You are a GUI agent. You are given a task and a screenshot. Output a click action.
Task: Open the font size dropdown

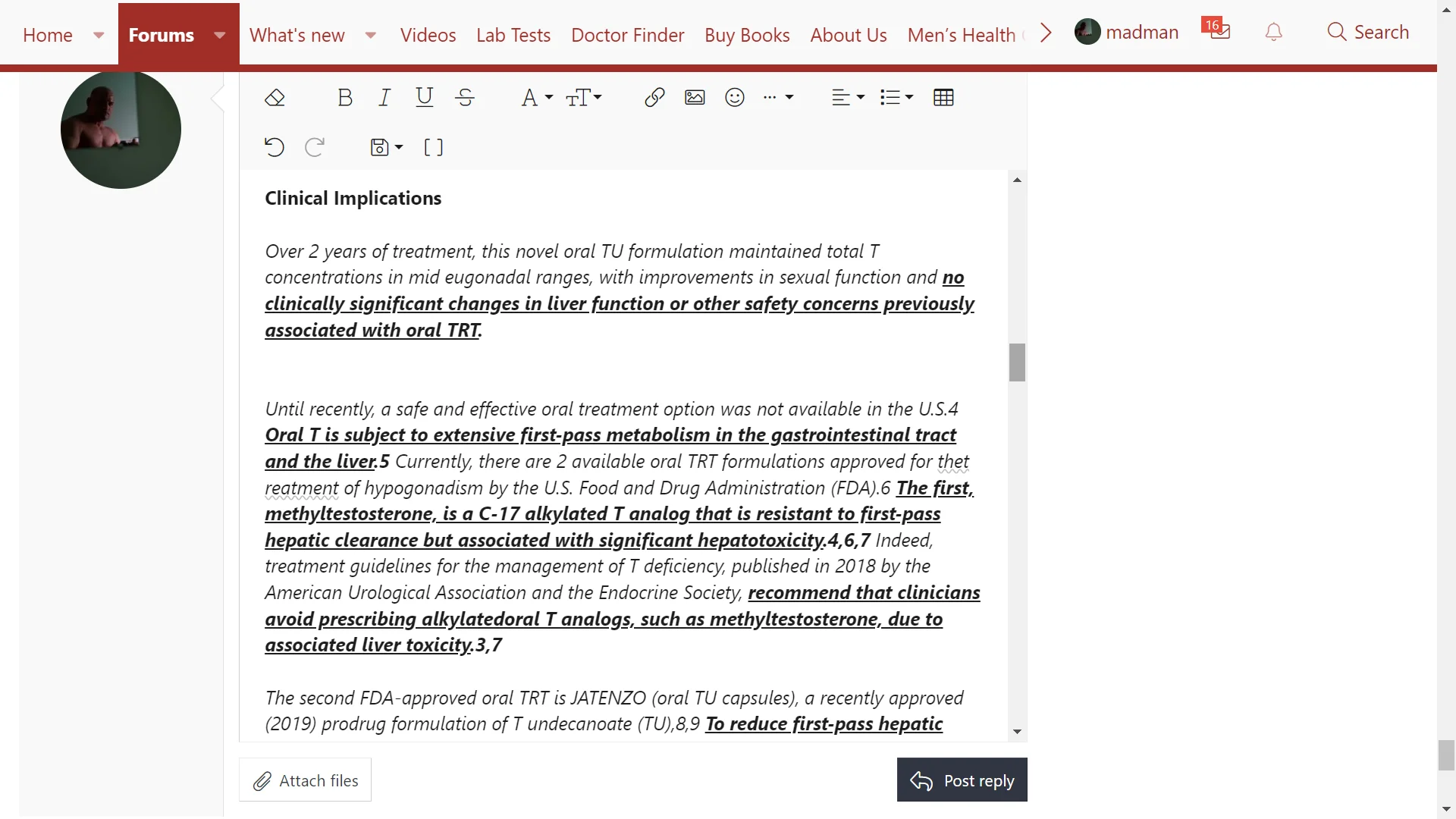click(583, 98)
